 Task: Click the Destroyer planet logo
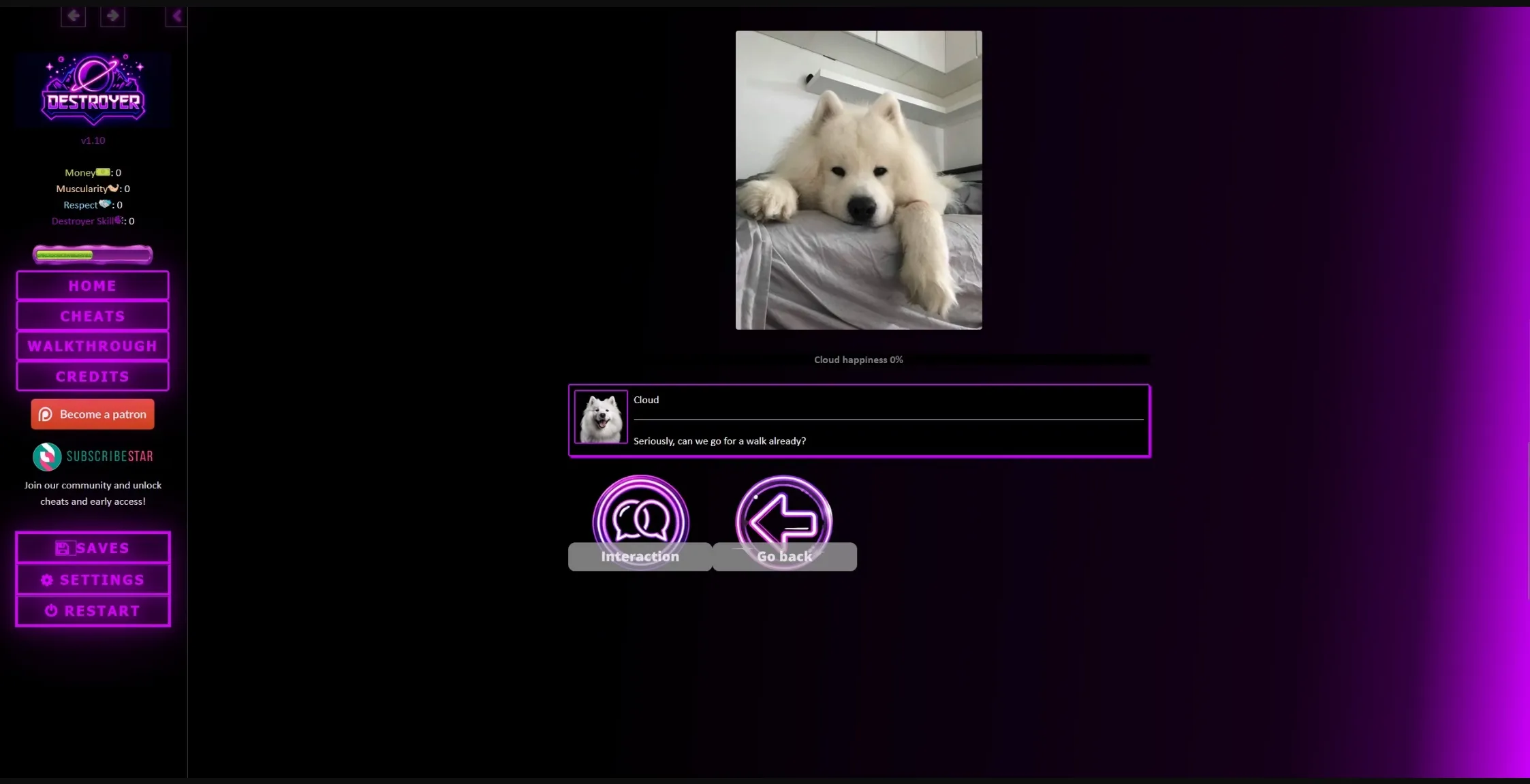(x=93, y=90)
